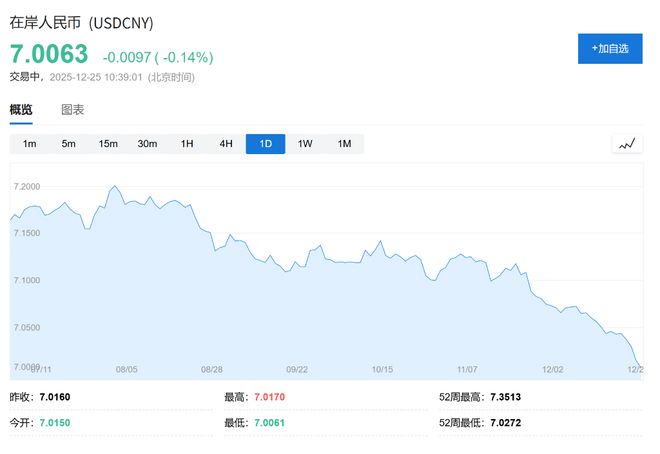Switch to the 概览 tab
The height and width of the screenshot is (454, 660).
[x=21, y=110]
